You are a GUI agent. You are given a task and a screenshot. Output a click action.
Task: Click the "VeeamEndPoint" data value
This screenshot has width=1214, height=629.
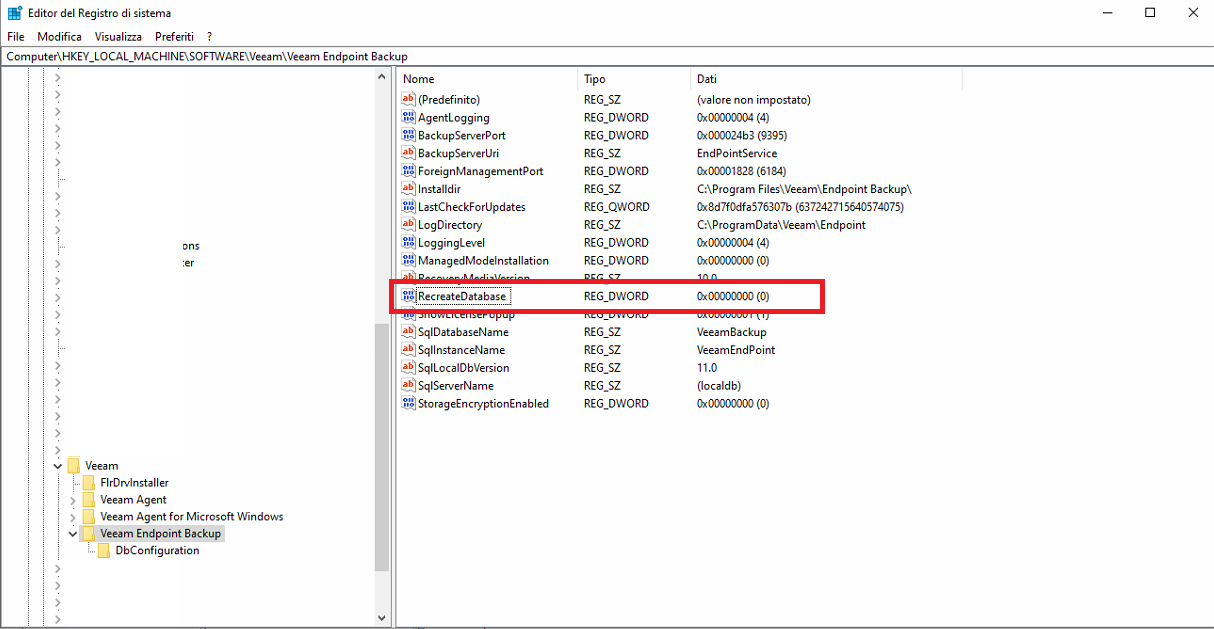pyautogui.click(x=736, y=350)
